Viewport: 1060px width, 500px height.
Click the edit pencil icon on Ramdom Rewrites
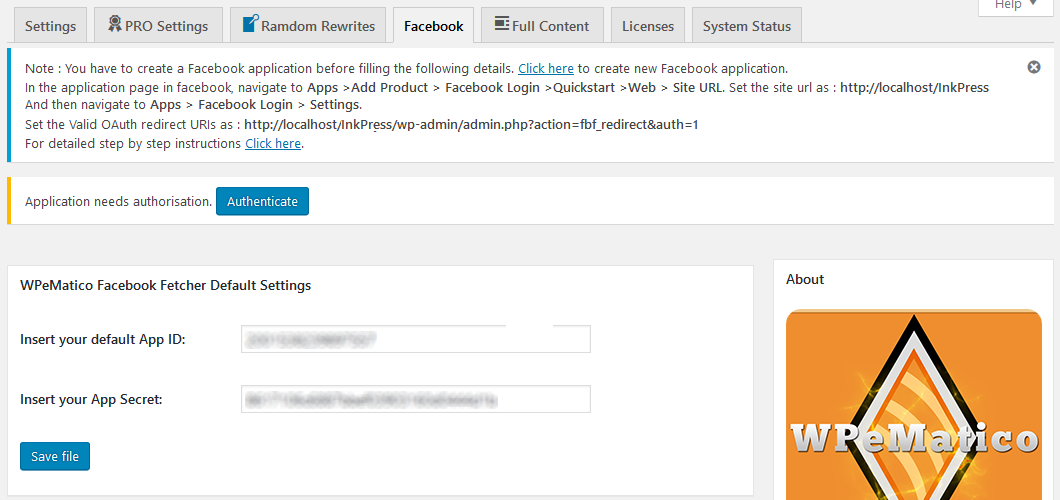(x=250, y=24)
